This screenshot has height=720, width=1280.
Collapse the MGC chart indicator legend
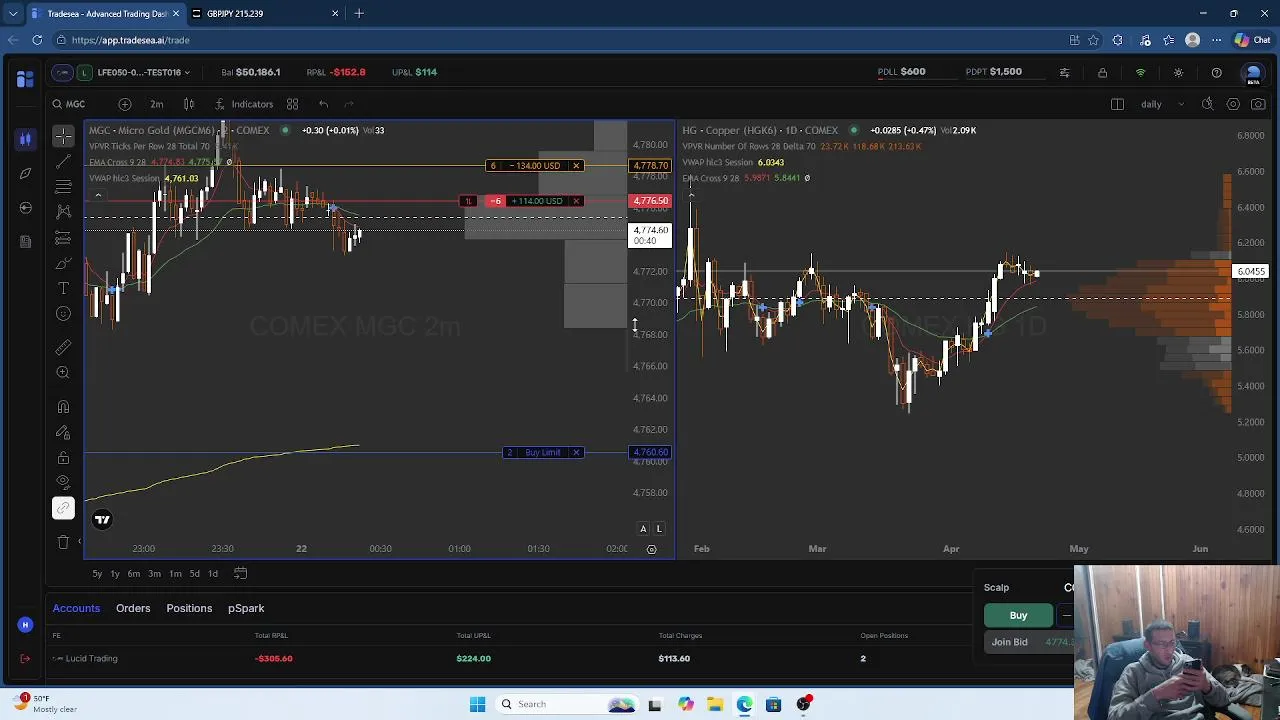(97, 195)
